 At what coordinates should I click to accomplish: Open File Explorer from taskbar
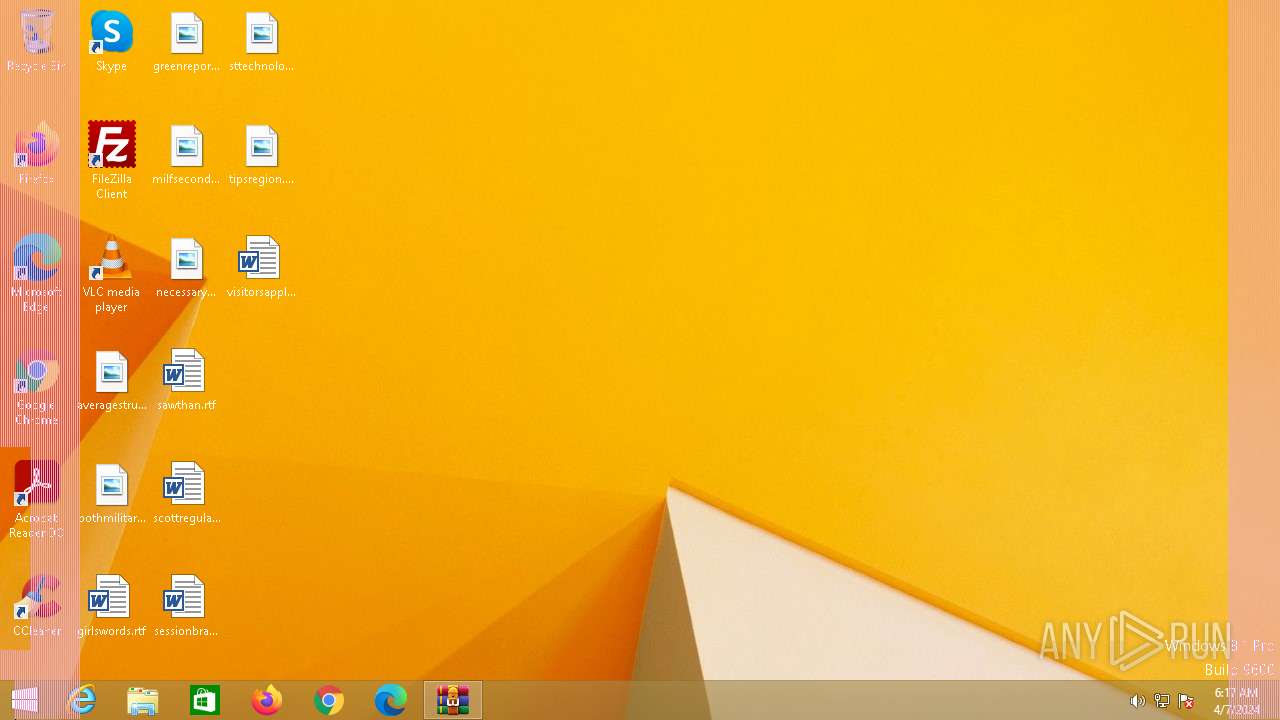click(x=143, y=700)
